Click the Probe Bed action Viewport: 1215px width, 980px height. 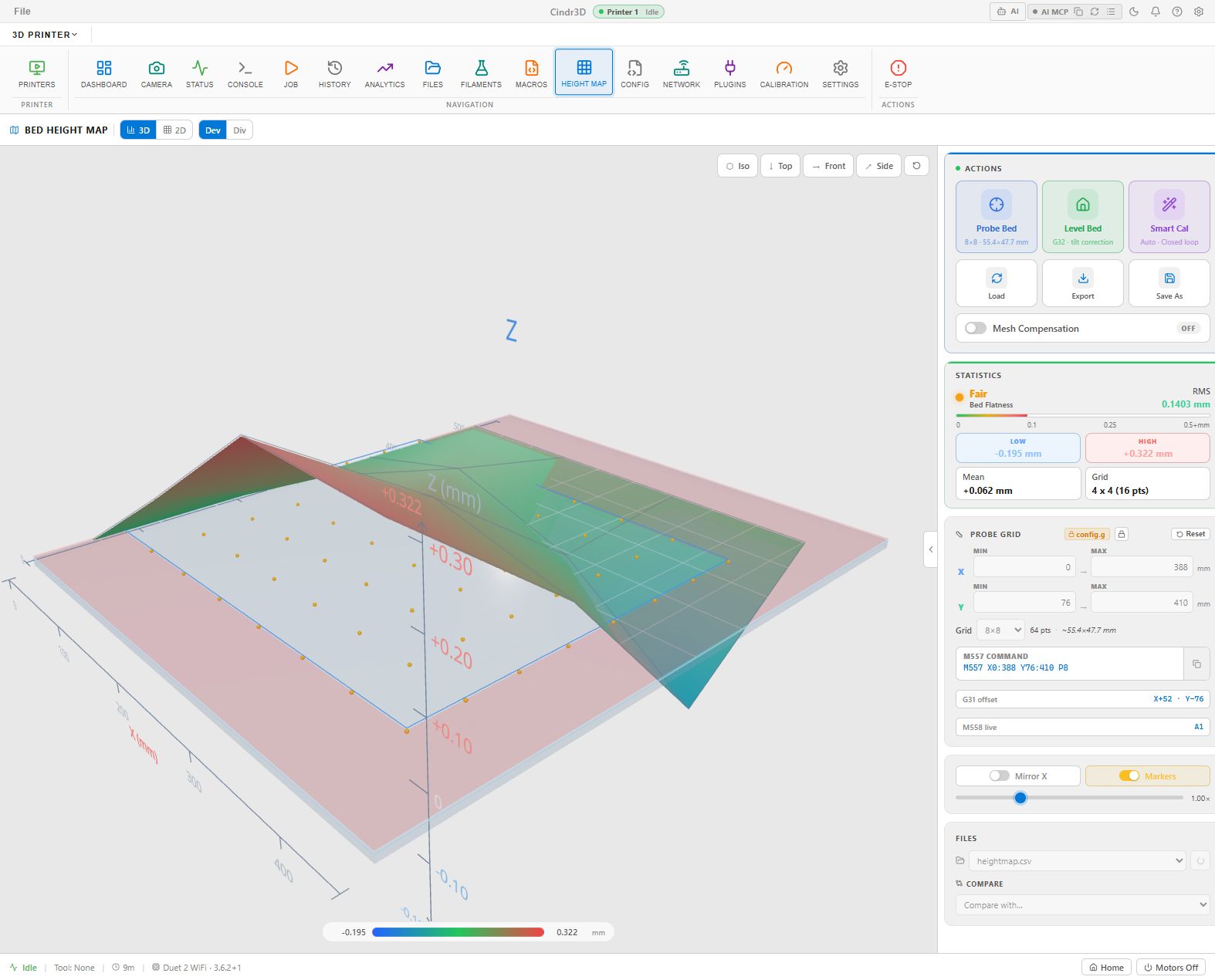pos(997,217)
